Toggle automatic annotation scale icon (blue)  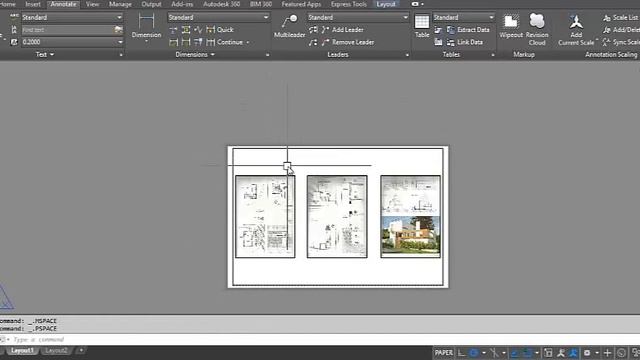pyautogui.click(x=573, y=353)
